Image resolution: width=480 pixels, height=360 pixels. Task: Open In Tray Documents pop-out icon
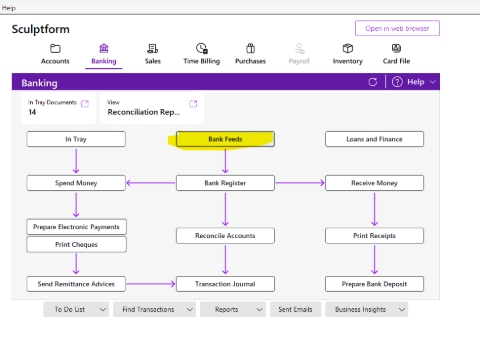(x=85, y=104)
